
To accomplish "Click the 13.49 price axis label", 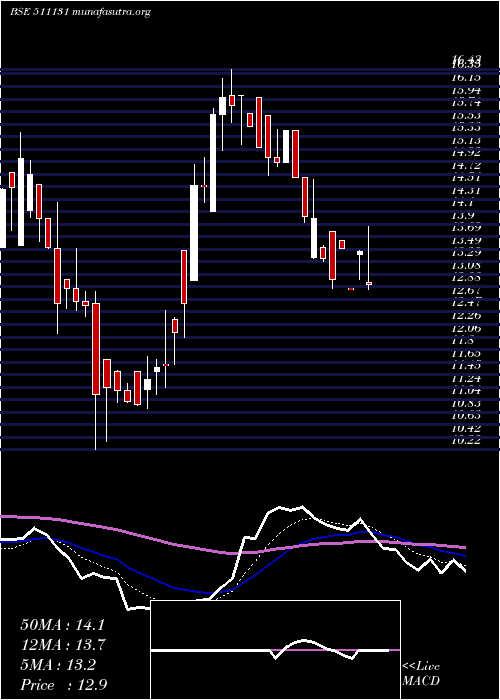I will point(466,241).
